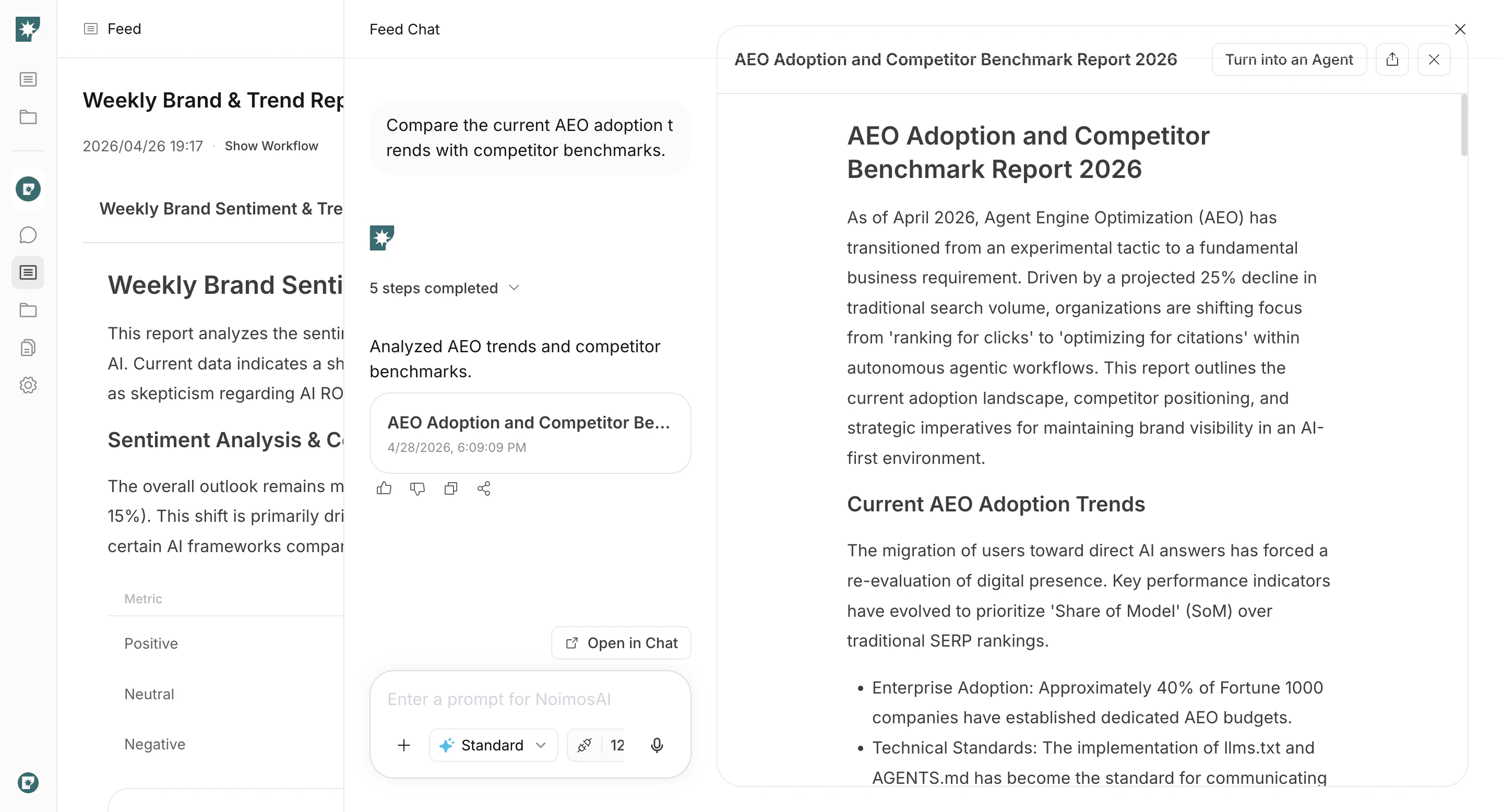Open the settings gear in the sidebar
1502x812 pixels.
point(28,385)
